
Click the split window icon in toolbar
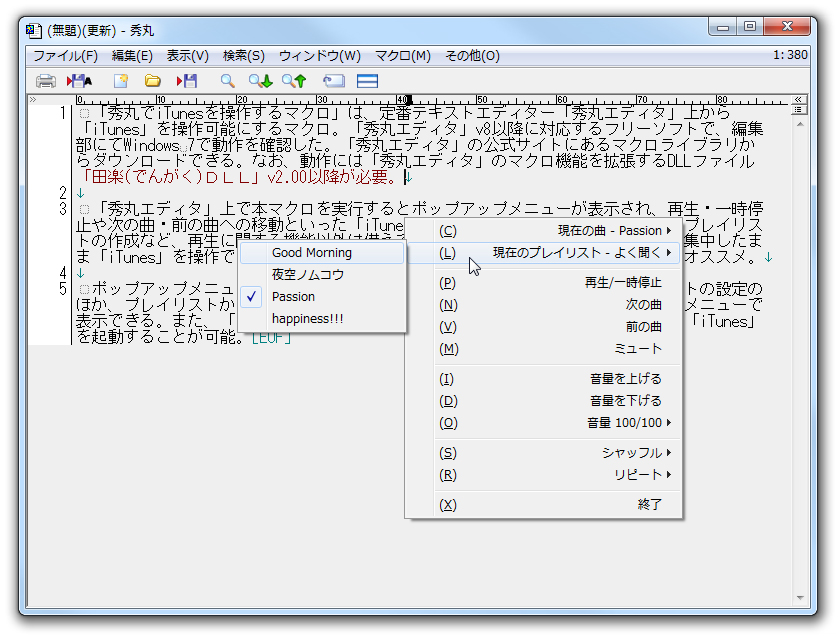(367, 81)
